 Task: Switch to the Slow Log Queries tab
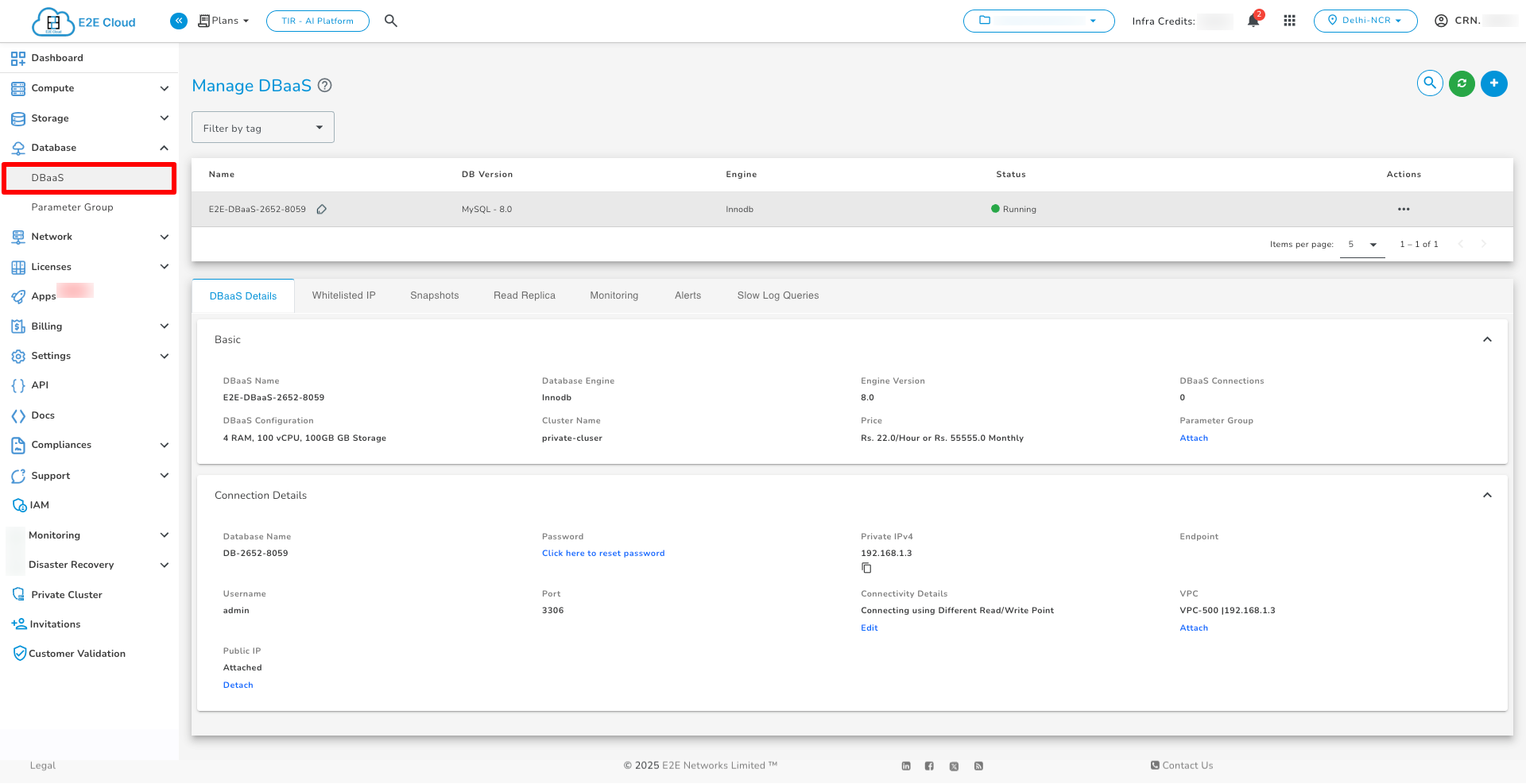pos(777,295)
